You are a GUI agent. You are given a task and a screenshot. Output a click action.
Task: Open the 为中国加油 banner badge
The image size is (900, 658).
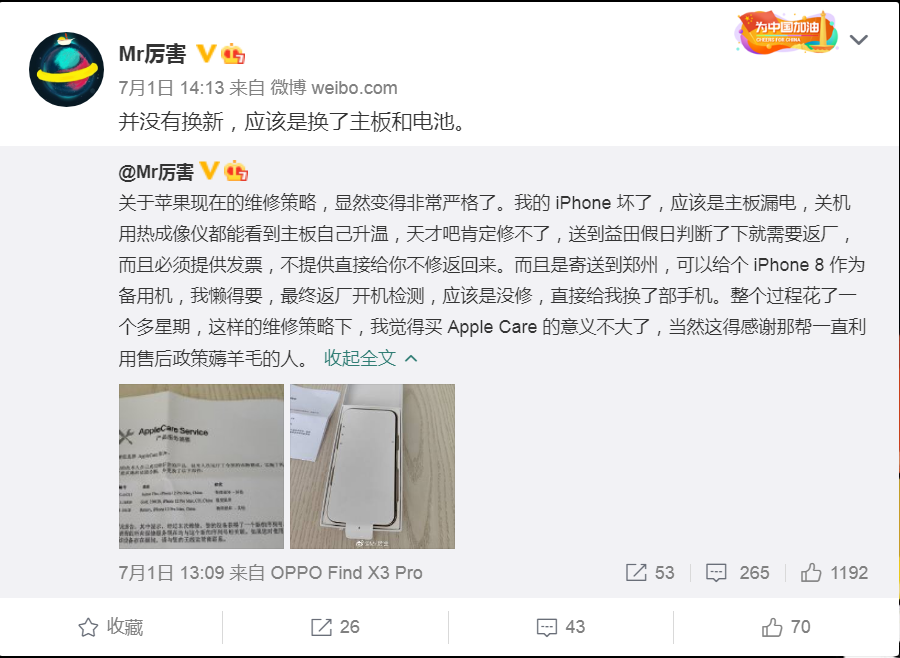[786, 33]
